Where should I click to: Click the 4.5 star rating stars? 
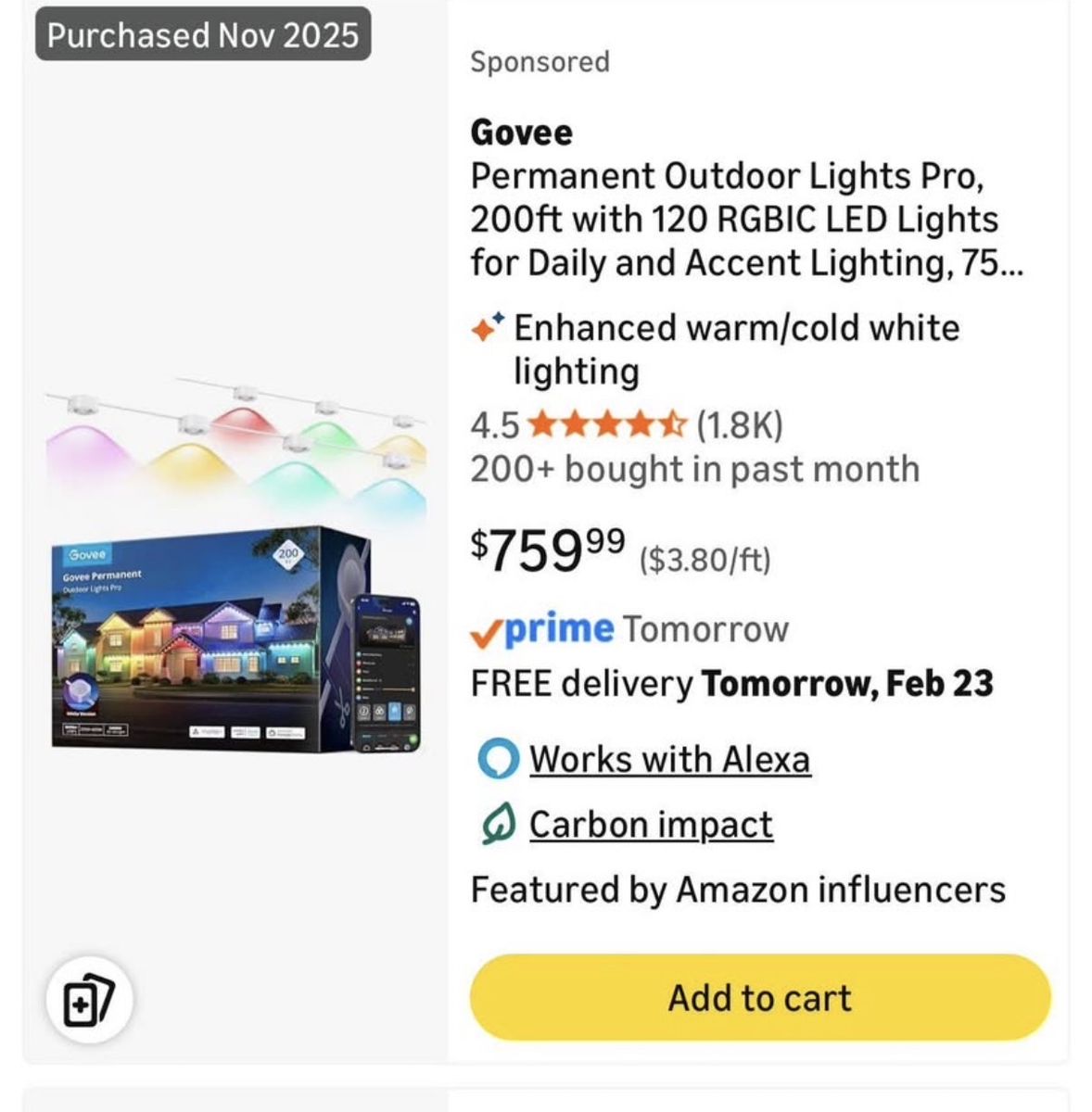[x=608, y=425]
